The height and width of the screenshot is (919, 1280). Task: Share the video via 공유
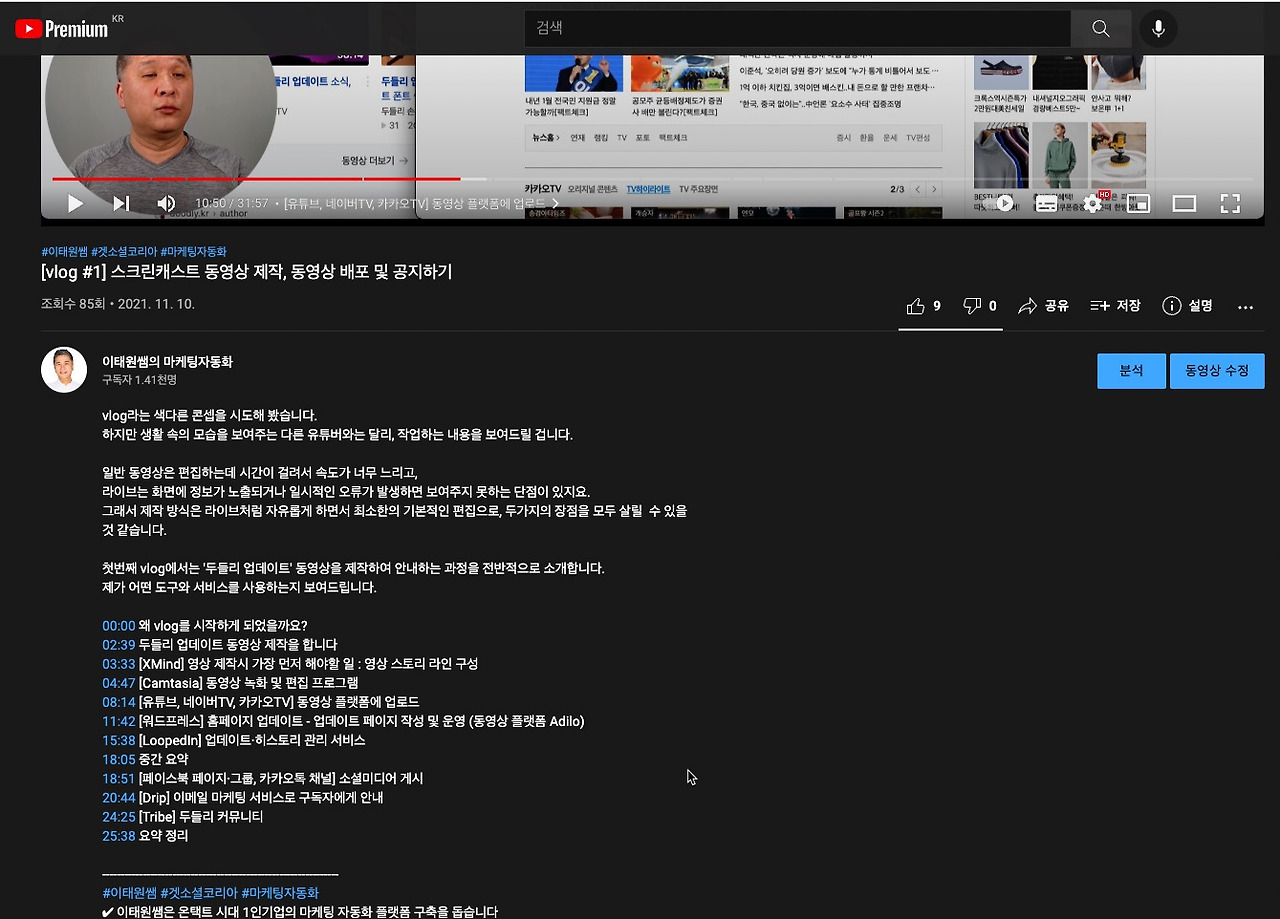click(x=1043, y=306)
